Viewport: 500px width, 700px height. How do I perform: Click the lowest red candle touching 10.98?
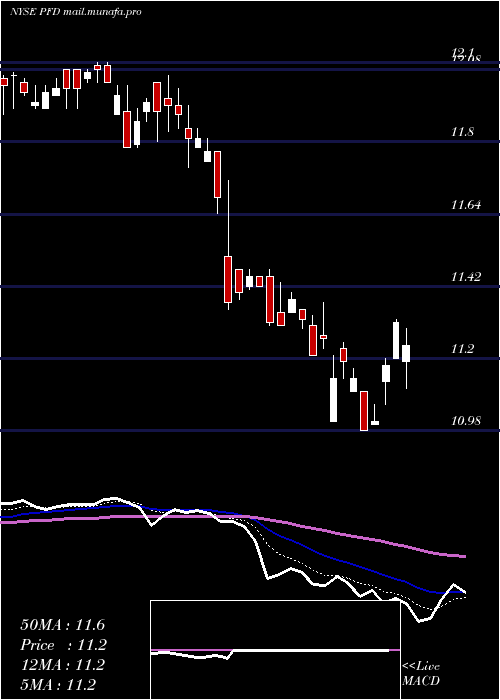pos(364,411)
